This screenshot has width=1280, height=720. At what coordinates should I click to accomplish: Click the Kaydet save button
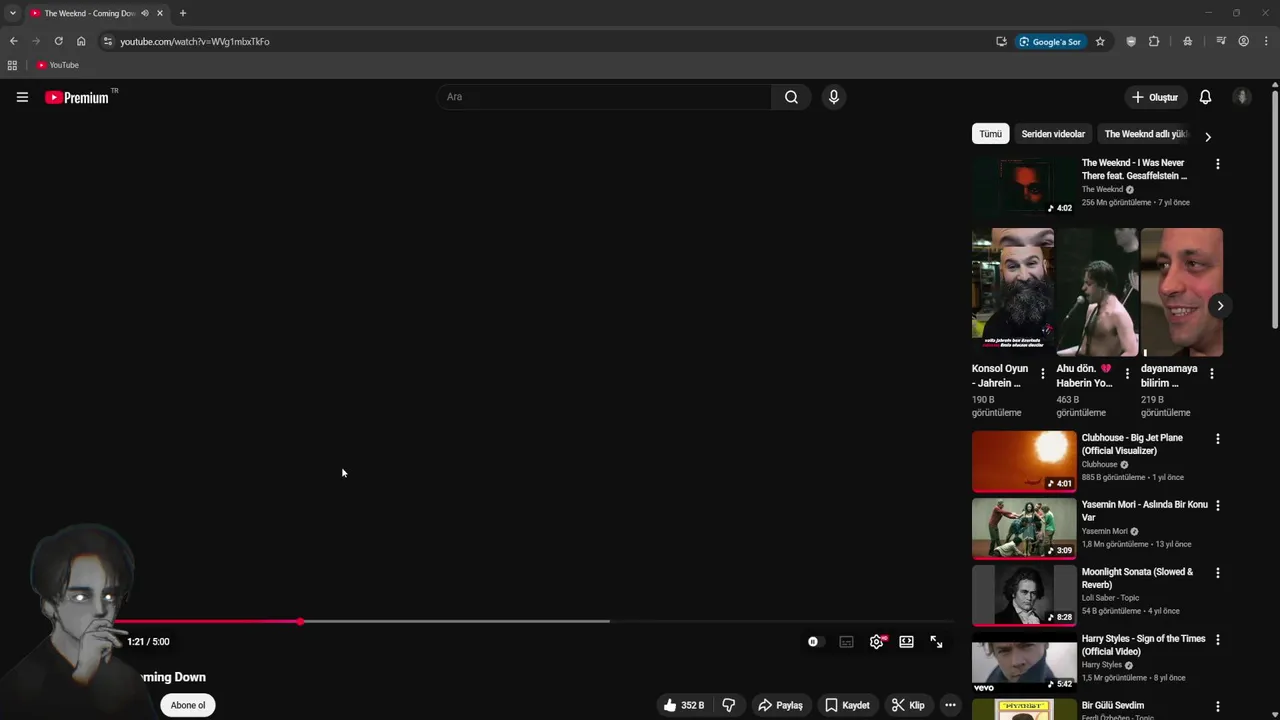[x=847, y=705]
